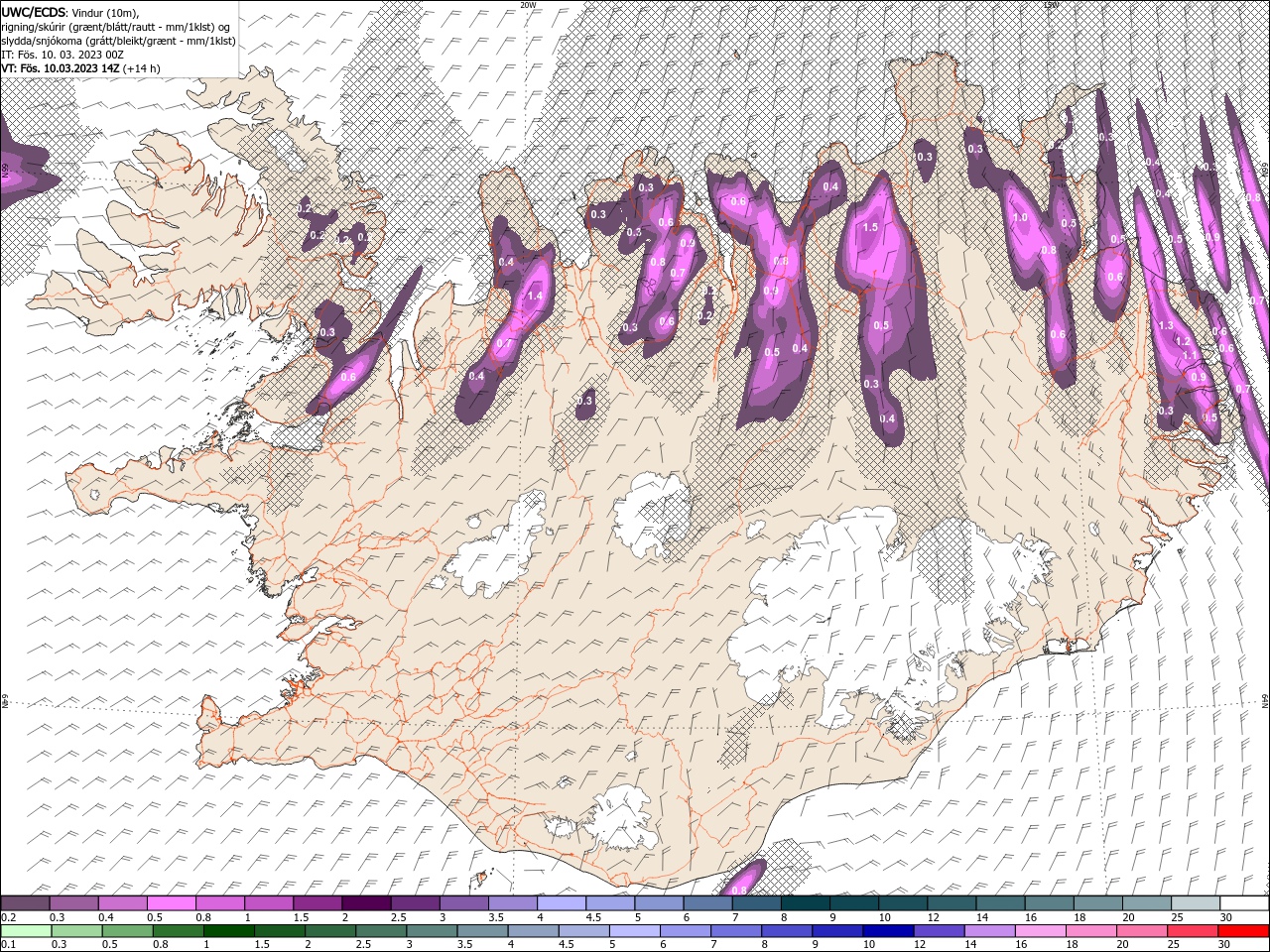Viewport: 1270px width, 952px height.
Task: Click the 1.4 snowfall value on the map
Action: coord(536,296)
